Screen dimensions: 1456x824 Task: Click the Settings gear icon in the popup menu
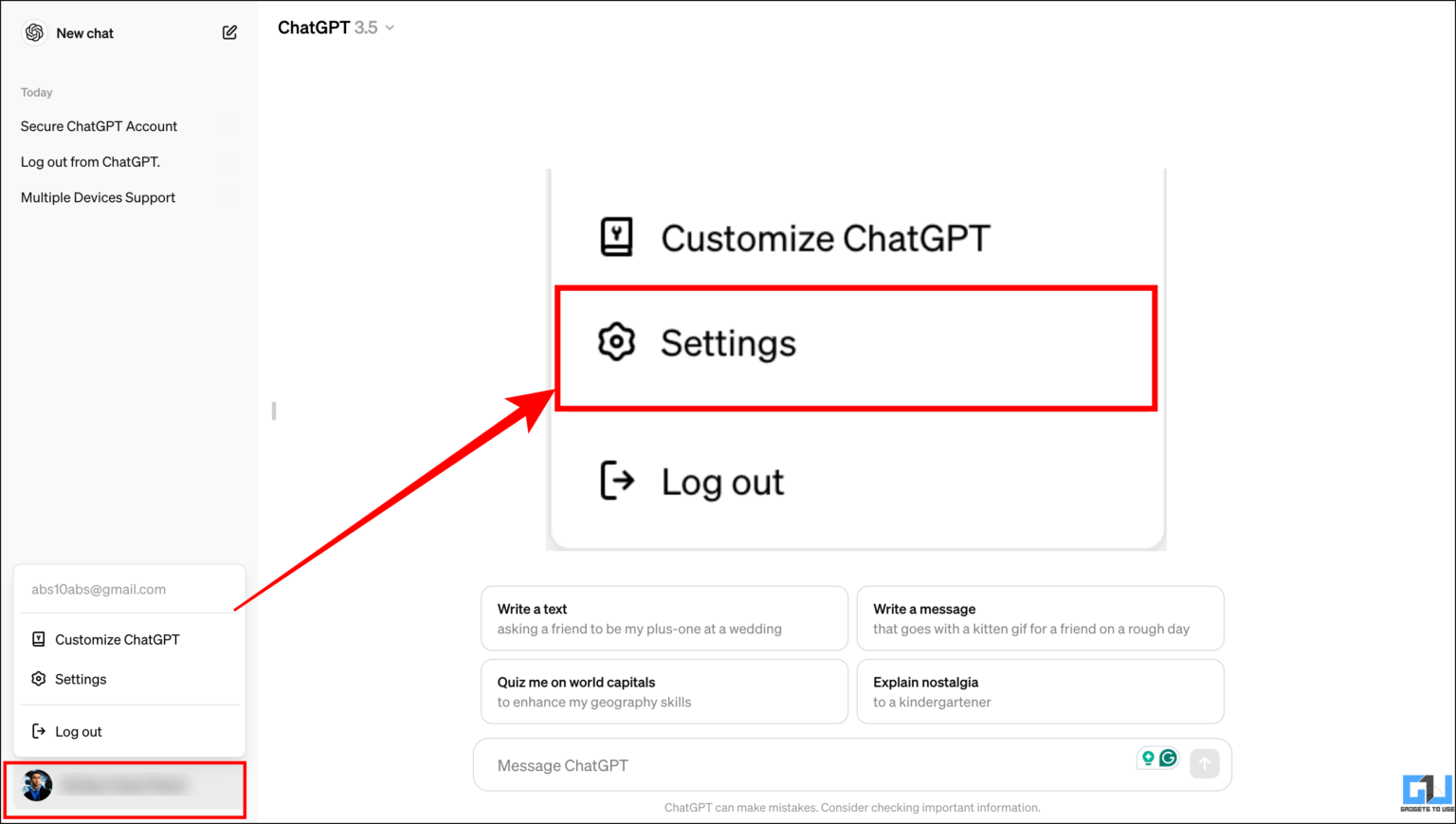(39, 679)
